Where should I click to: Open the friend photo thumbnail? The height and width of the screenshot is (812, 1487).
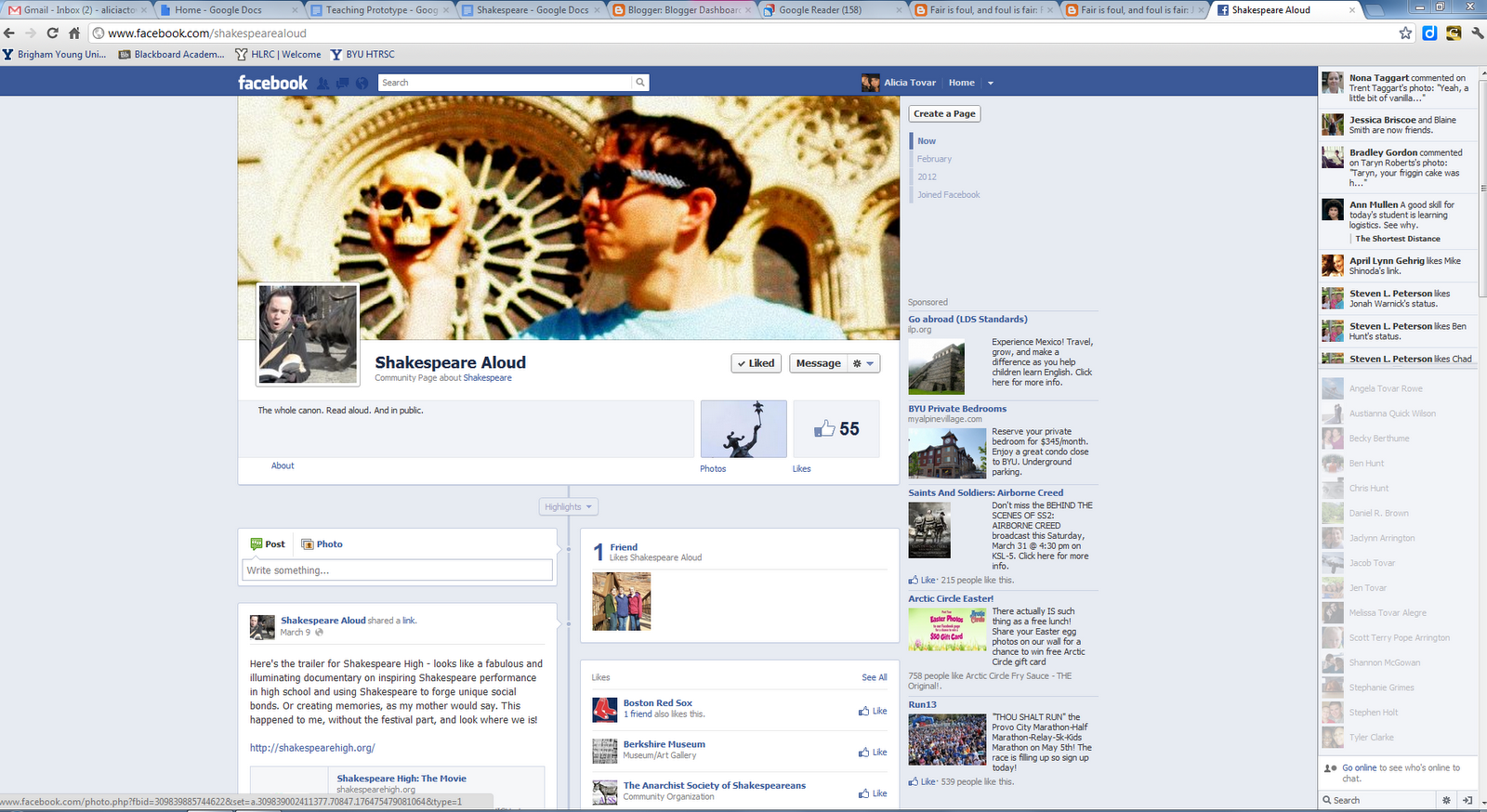pos(622,601)
